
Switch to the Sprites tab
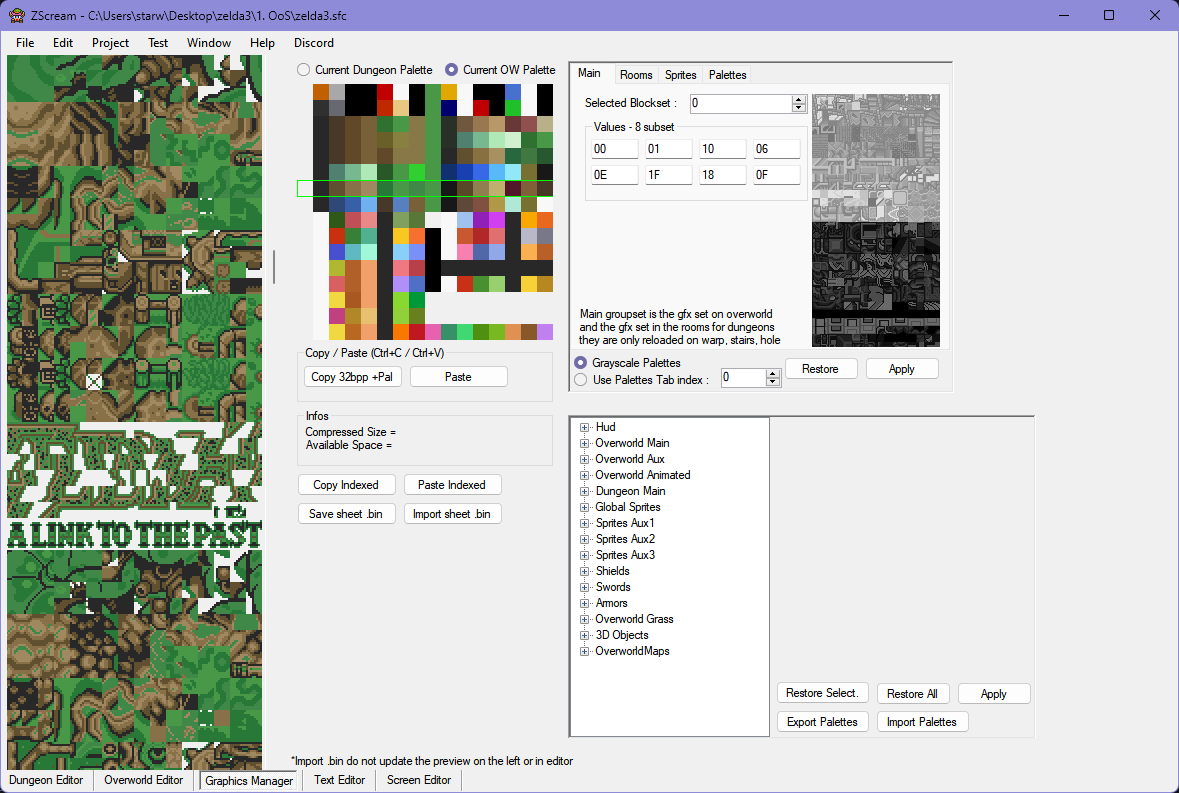coord(680,75)
